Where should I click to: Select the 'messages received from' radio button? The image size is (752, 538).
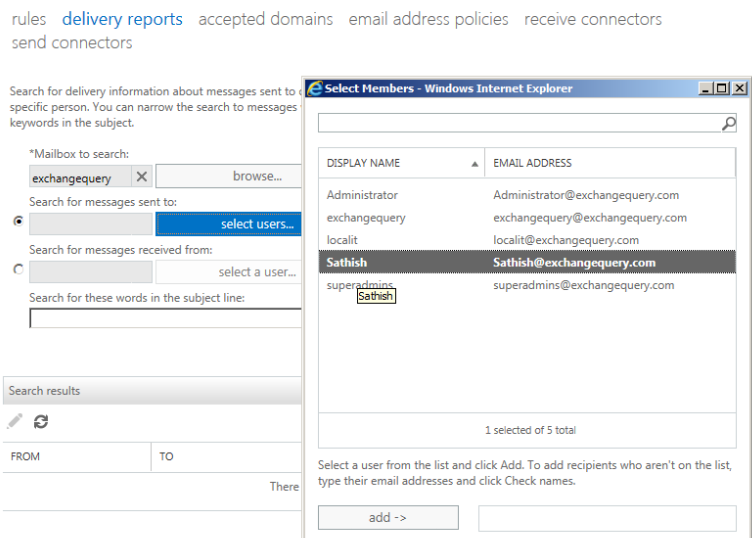[x=18, y=269]
